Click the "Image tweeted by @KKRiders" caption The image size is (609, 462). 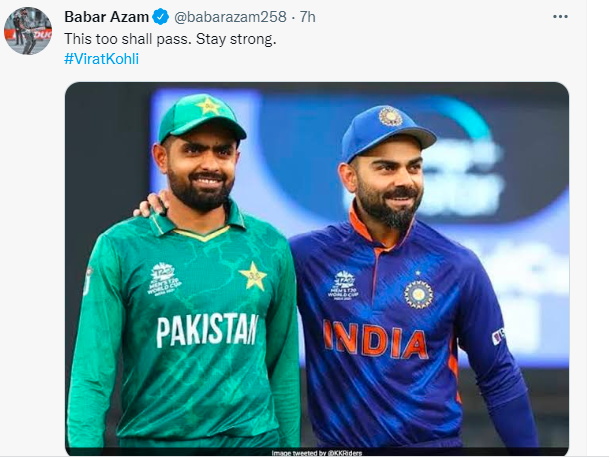tap(317, 453)
